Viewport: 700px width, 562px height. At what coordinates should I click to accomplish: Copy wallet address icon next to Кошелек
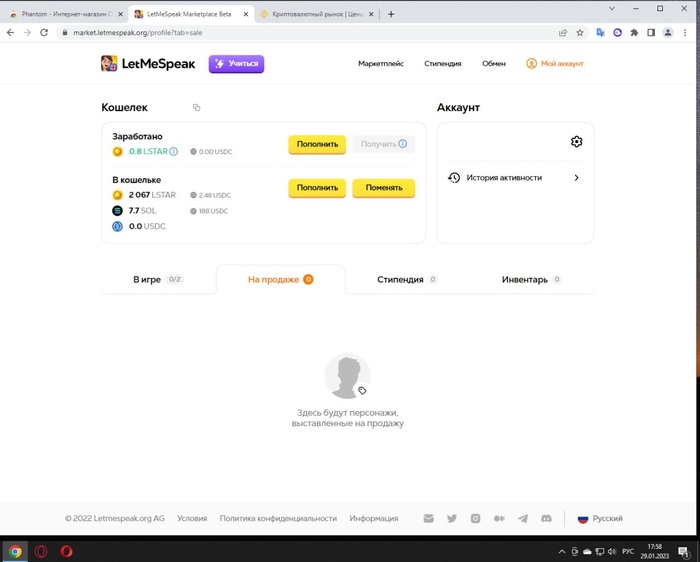coord(196,108)
